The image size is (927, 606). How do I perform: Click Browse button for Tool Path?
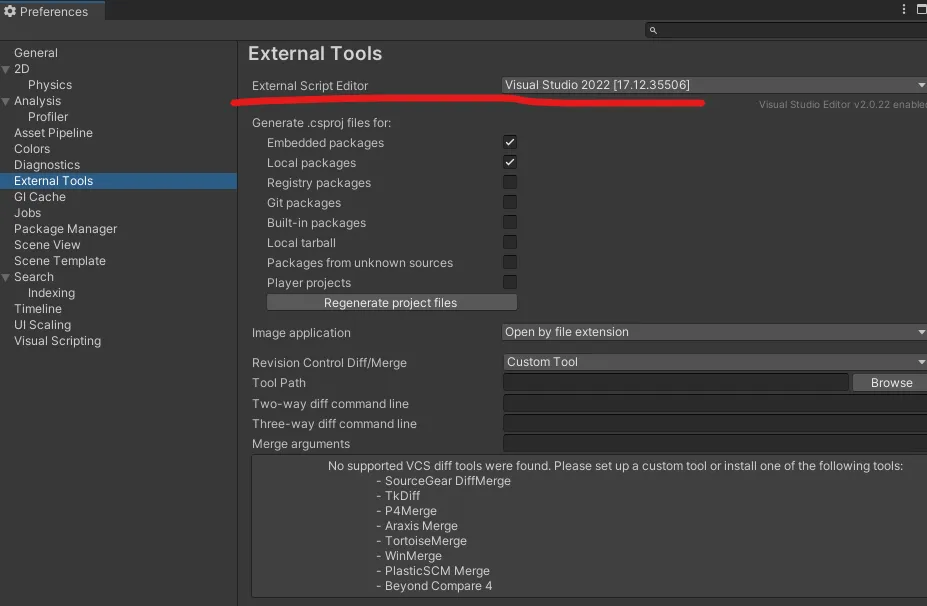890,383
